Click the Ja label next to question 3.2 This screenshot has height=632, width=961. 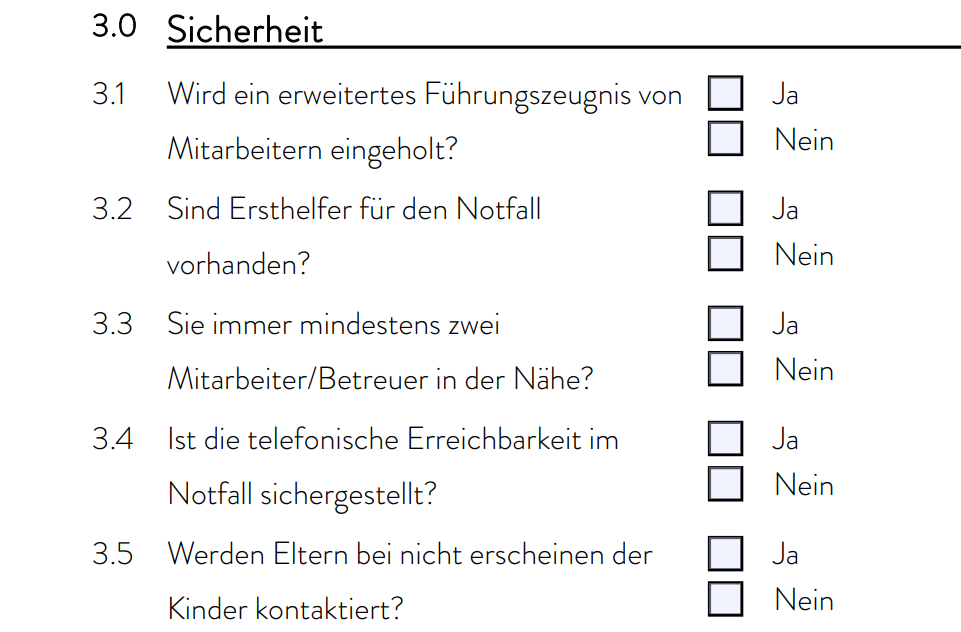pos(785,210)
